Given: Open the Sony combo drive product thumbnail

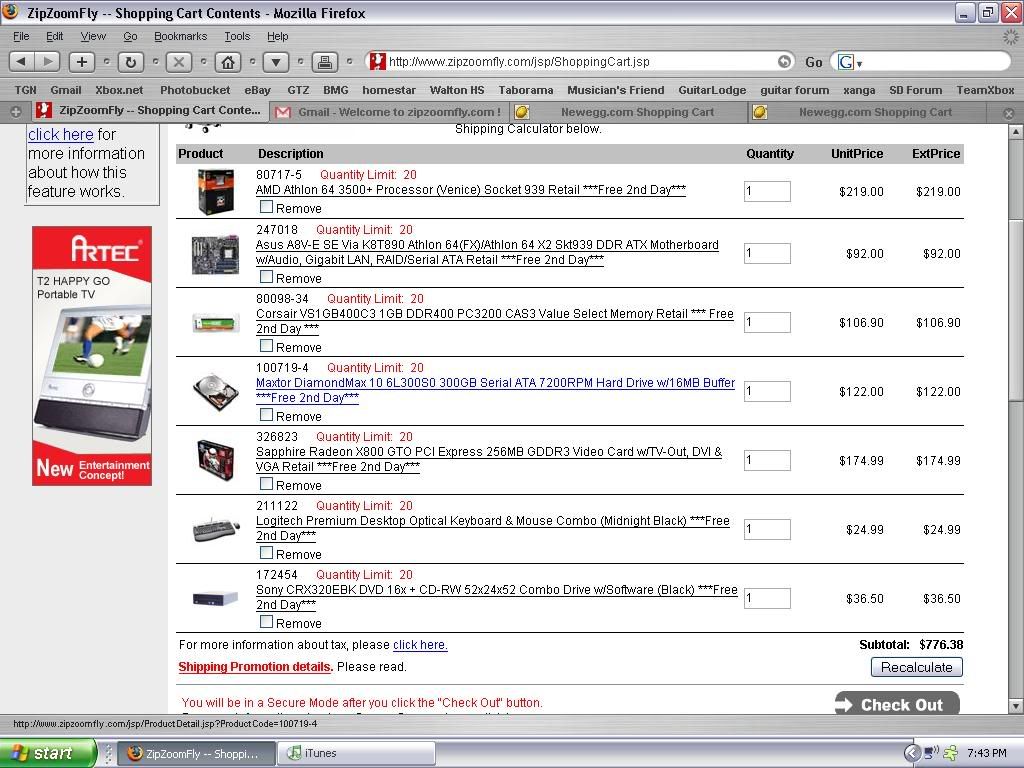Looking at the screenshot, I should 216,598.
